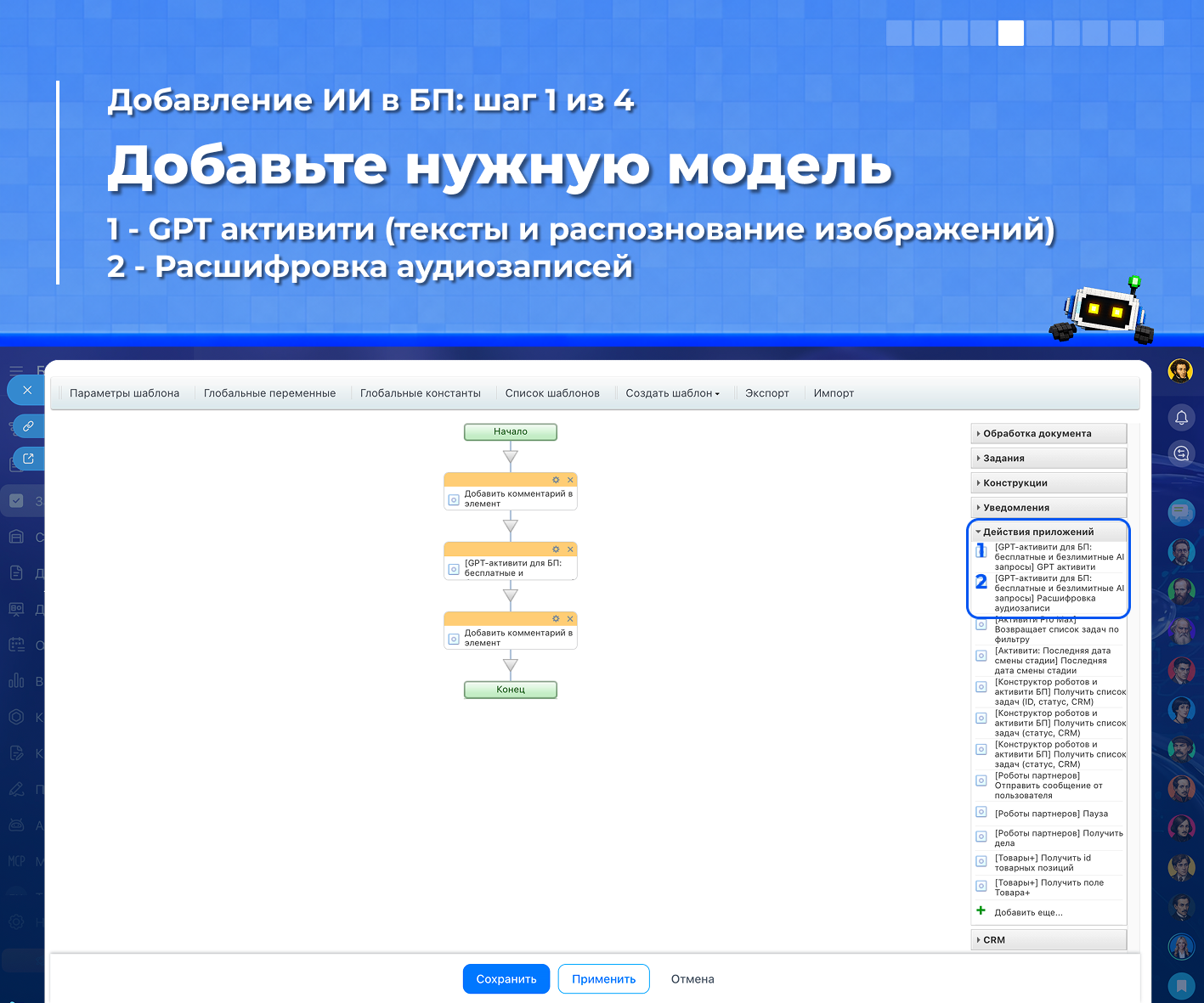The height and width of the screenshot is (1003, 1204).
Task: Open settings gear on GPT-активити block
Action: point(556,549)
